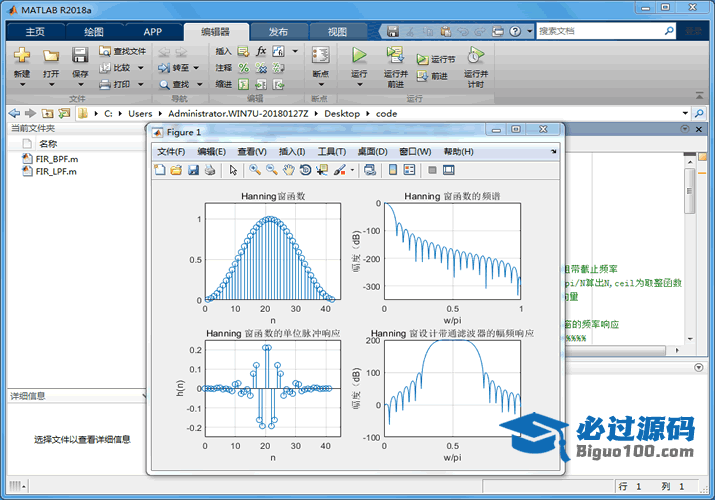Screen dimensions: 715x500
Task: Click the Save (保存) disk icon
Action: coord(80,55)
